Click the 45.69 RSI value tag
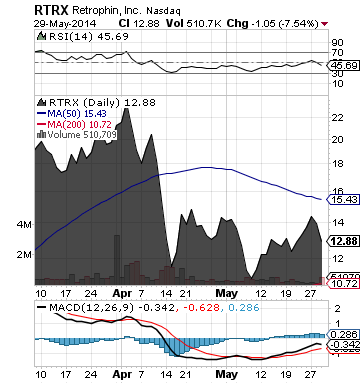The width and height of the screenshot is (360, 384). click(x=343, y=65)
